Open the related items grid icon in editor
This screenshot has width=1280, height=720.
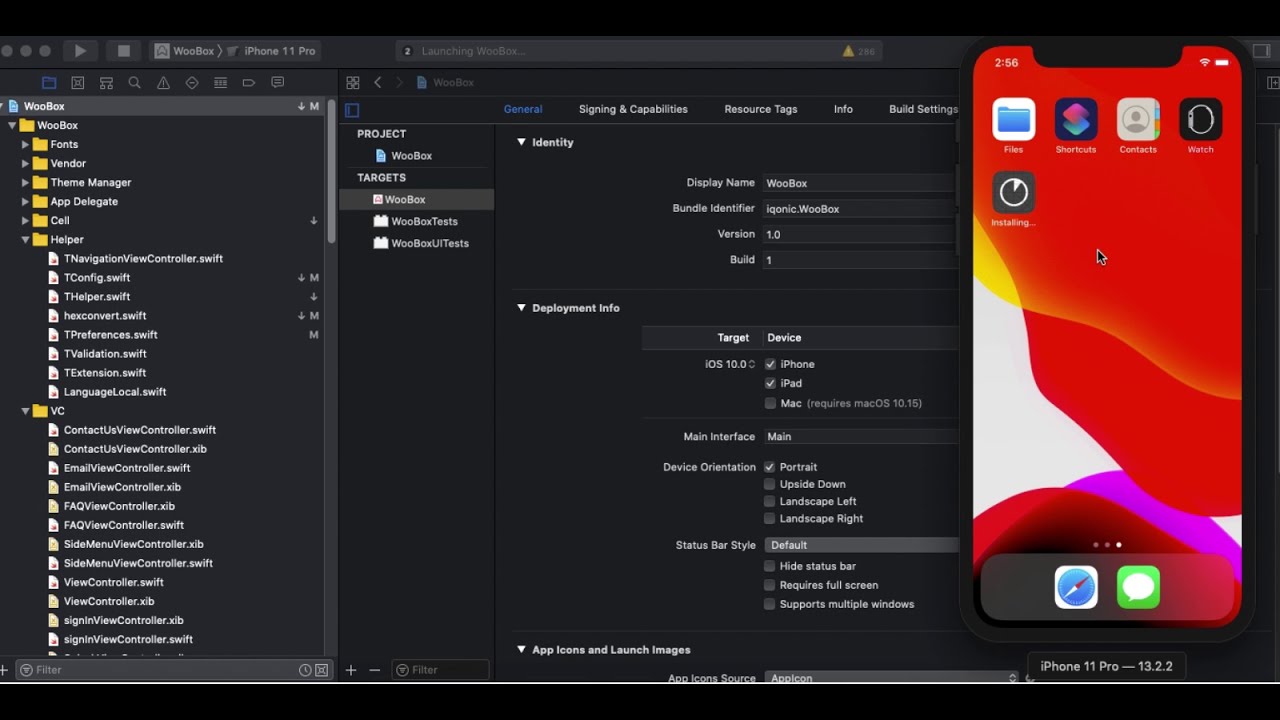pos(353,83)
